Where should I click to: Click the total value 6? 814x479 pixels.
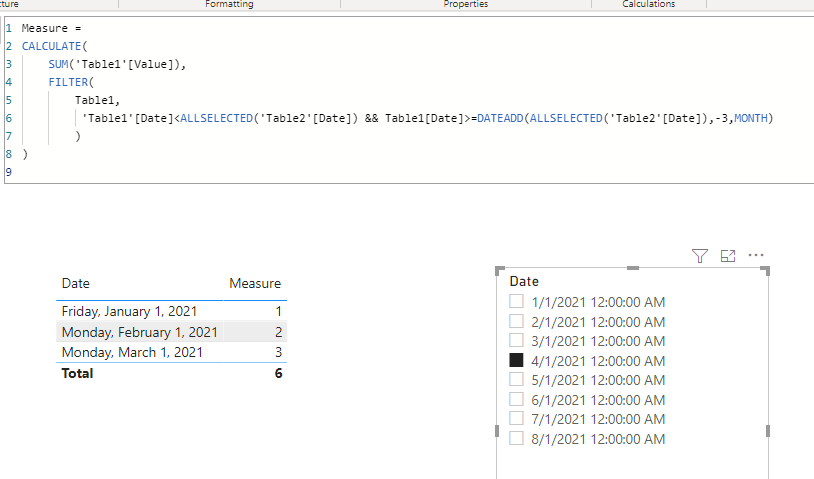point(278,373)
